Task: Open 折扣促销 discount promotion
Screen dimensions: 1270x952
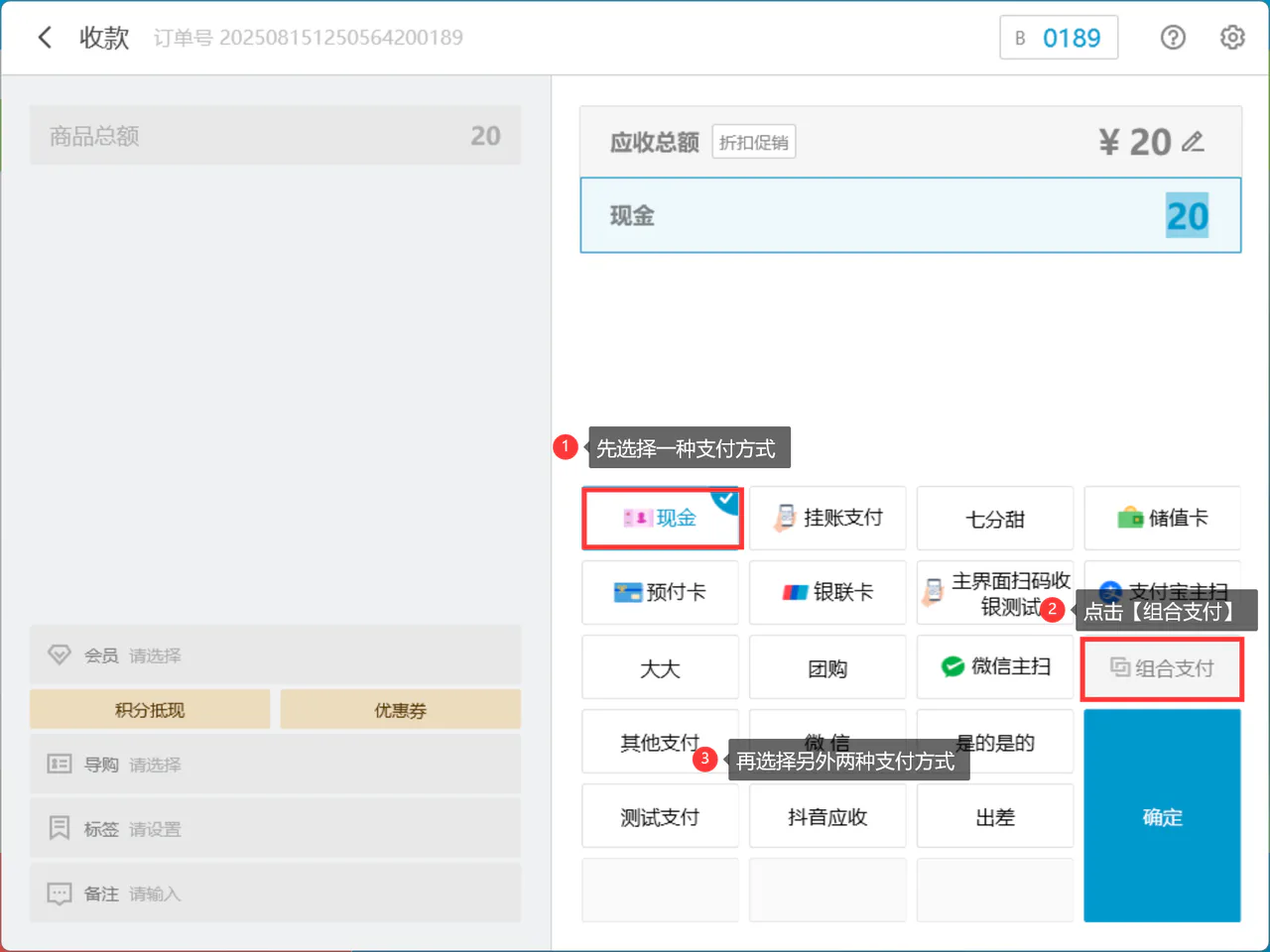Action: point(754,143)
